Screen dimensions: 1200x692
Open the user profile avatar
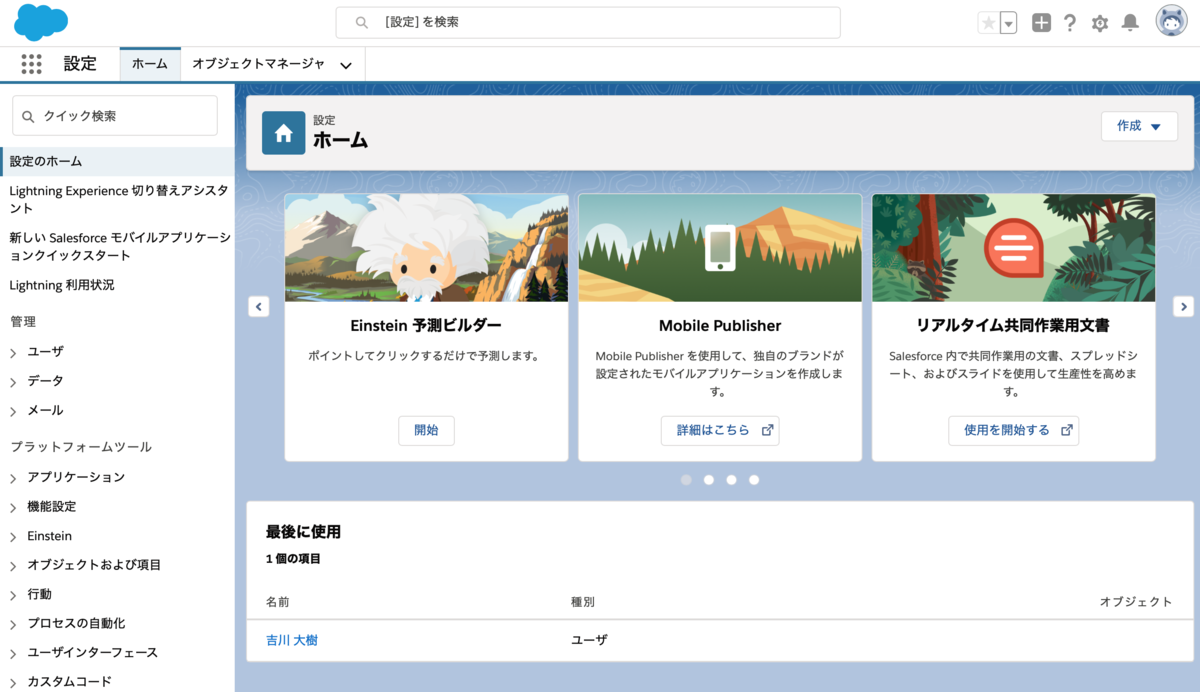tap(1172, 21)
